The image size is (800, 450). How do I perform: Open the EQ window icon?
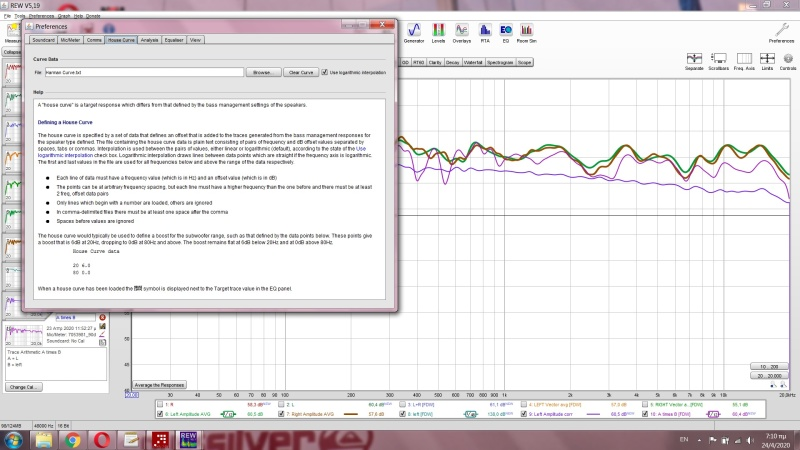point(506,31)
